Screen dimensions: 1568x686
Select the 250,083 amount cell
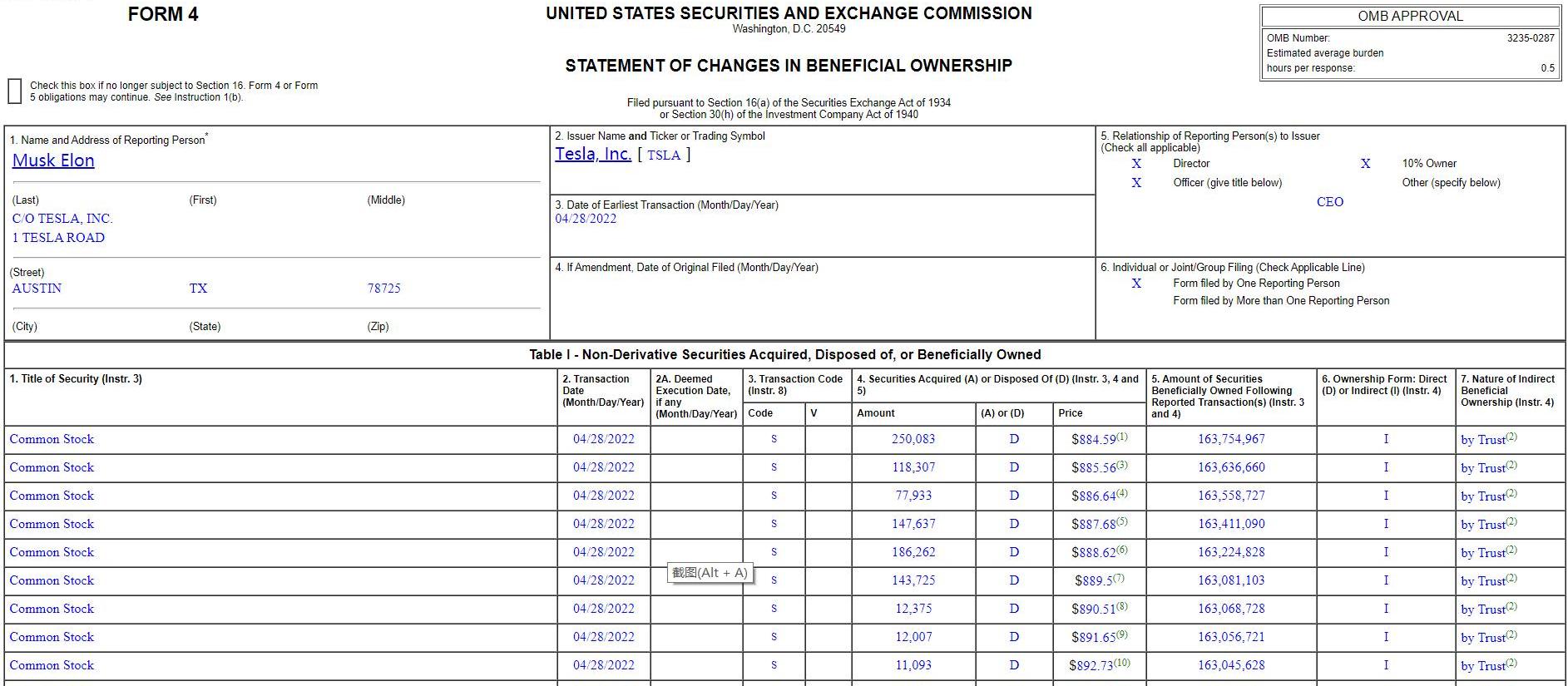(x=913, y=439)
